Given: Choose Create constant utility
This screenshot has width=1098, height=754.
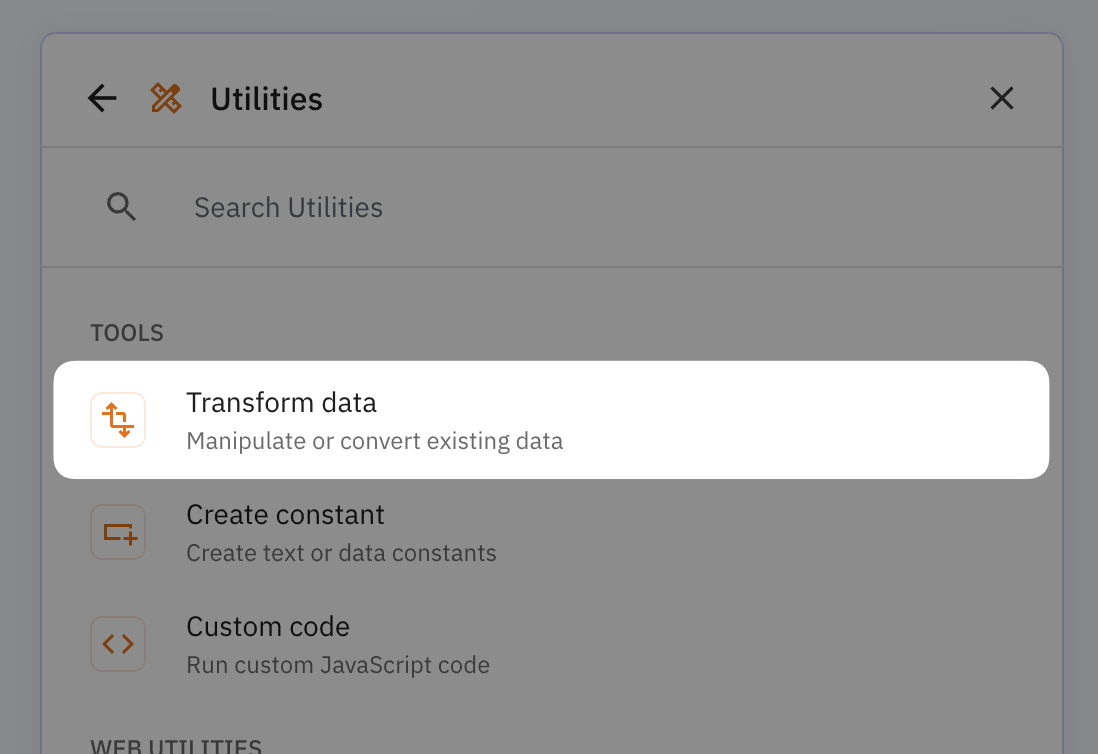Looking at the screenshot, I should [285, 514].
